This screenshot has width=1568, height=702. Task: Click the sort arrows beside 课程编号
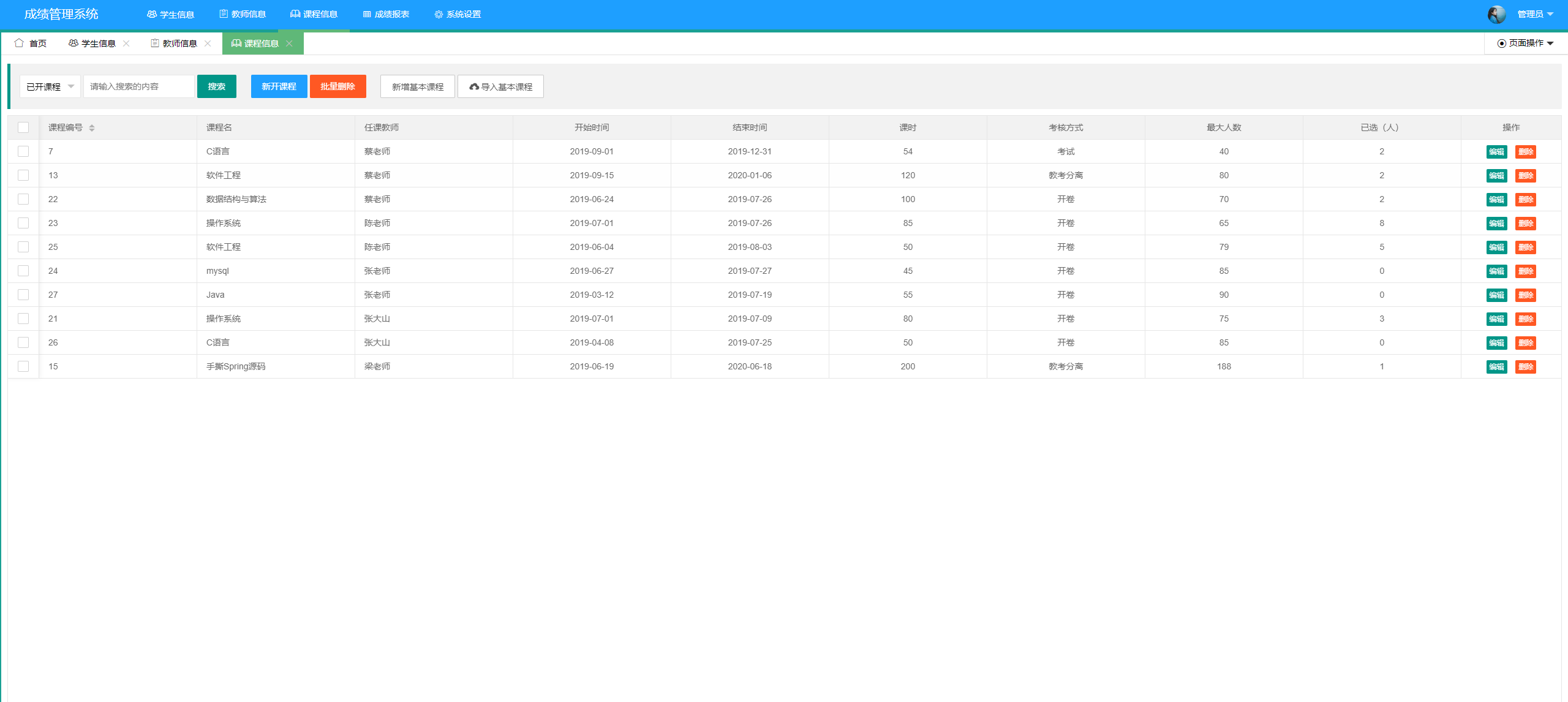(x=92, y=128)
